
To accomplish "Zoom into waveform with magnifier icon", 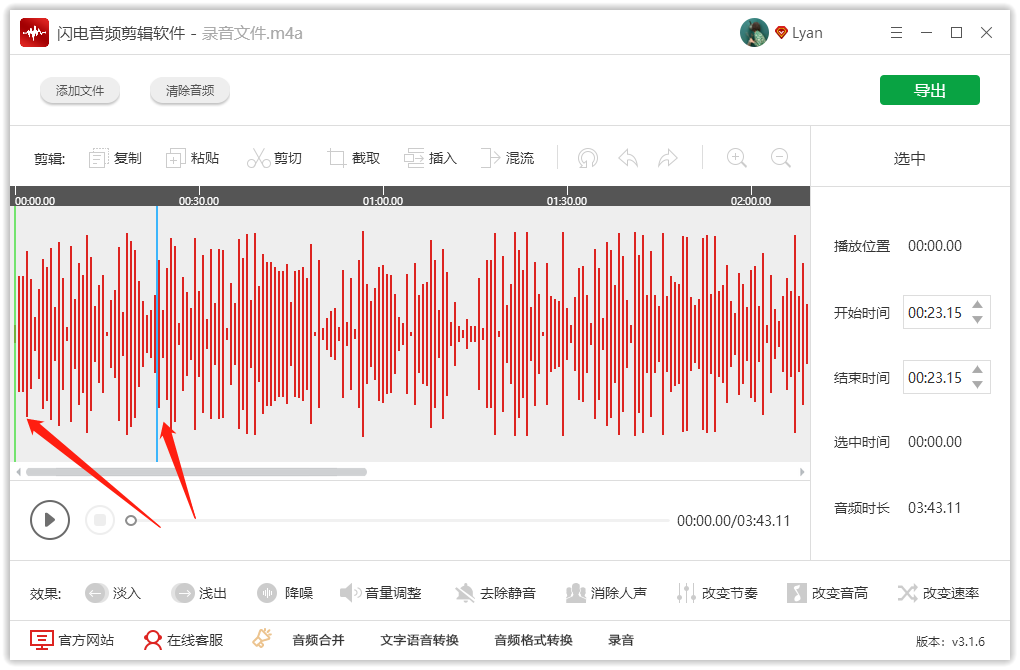I will tap(736, 157).
